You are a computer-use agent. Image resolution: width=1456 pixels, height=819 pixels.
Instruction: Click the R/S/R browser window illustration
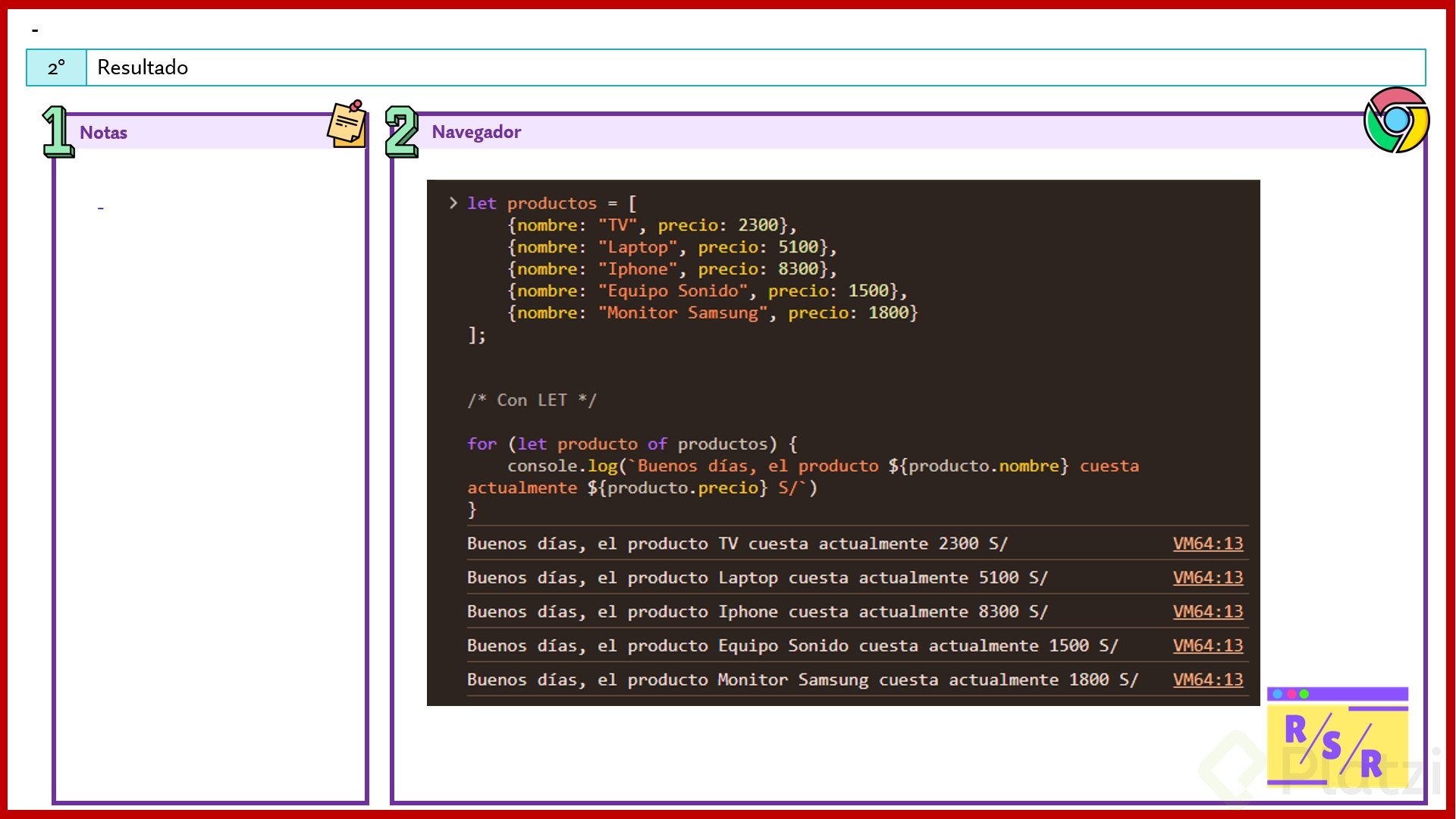coord(1337,736)
